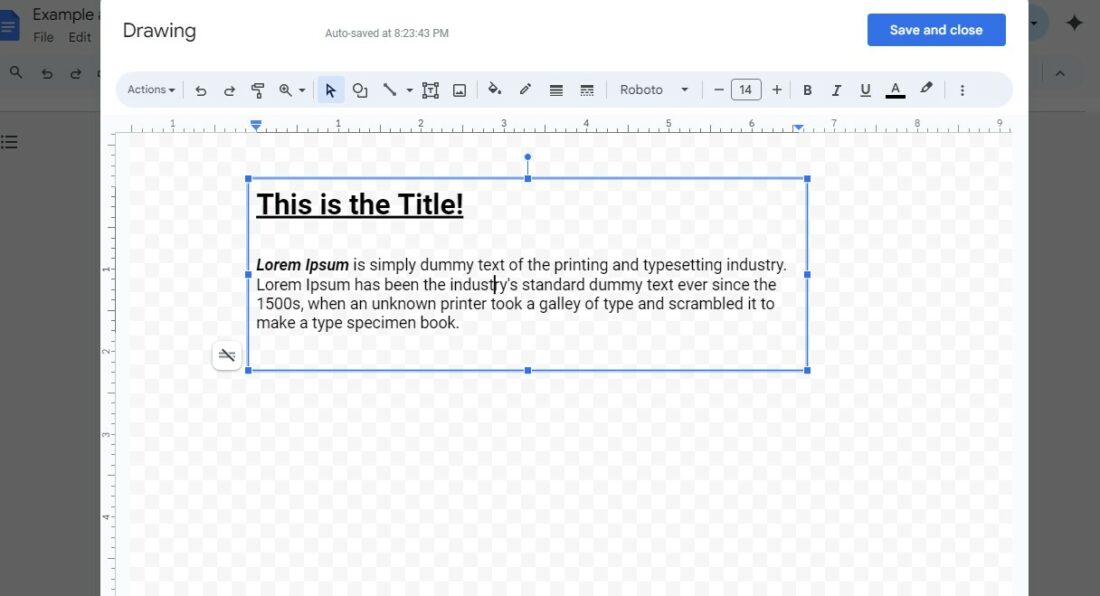Select the Shape tool

(361, 89)
